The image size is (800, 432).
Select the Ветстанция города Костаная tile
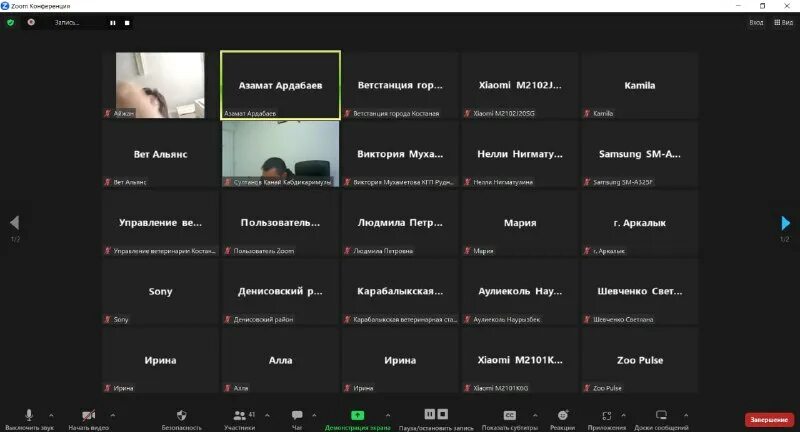pos(400,85)
